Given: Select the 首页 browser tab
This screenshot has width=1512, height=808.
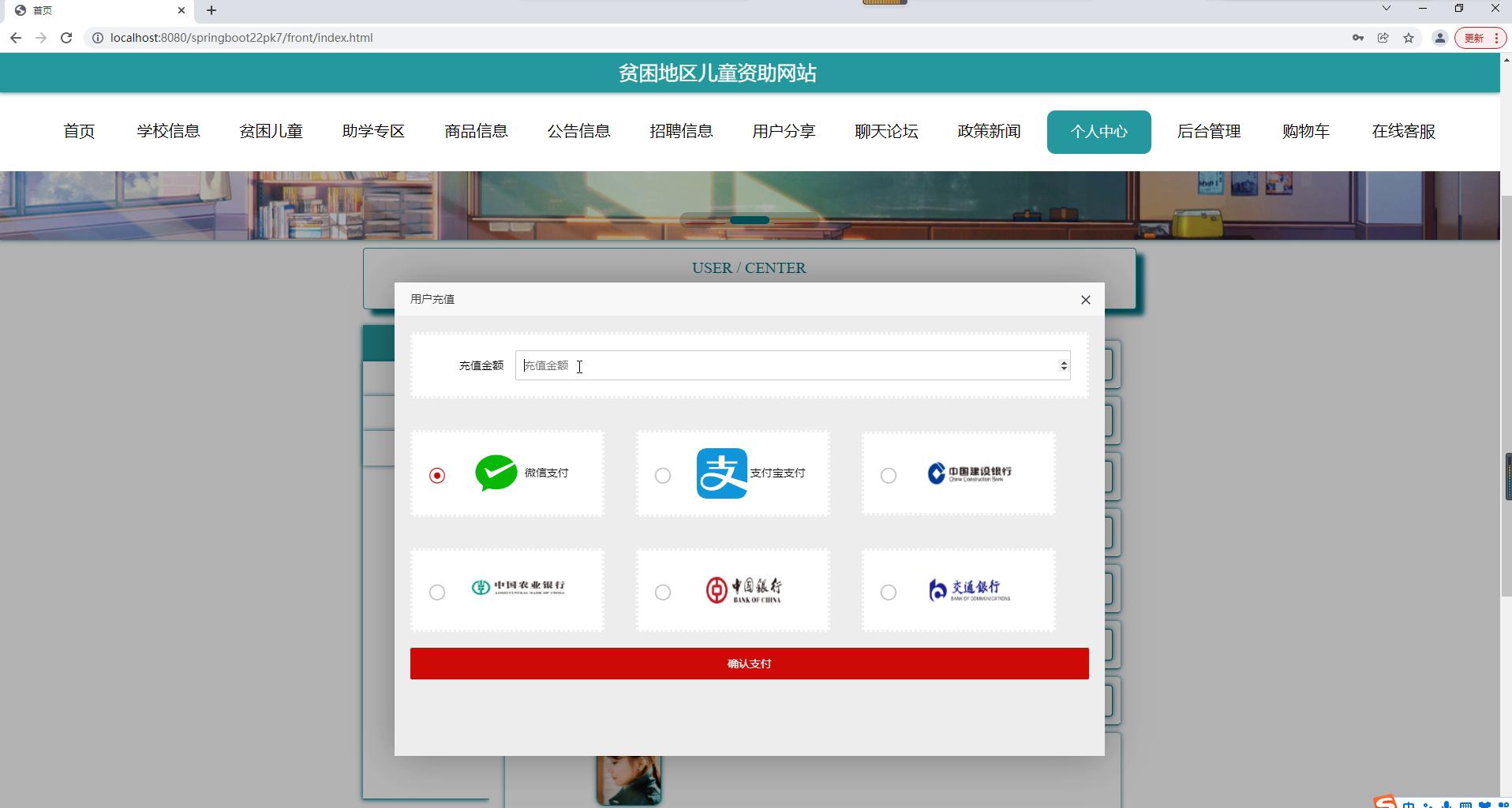Looking at the screenshot, I should tap(98, 10).
